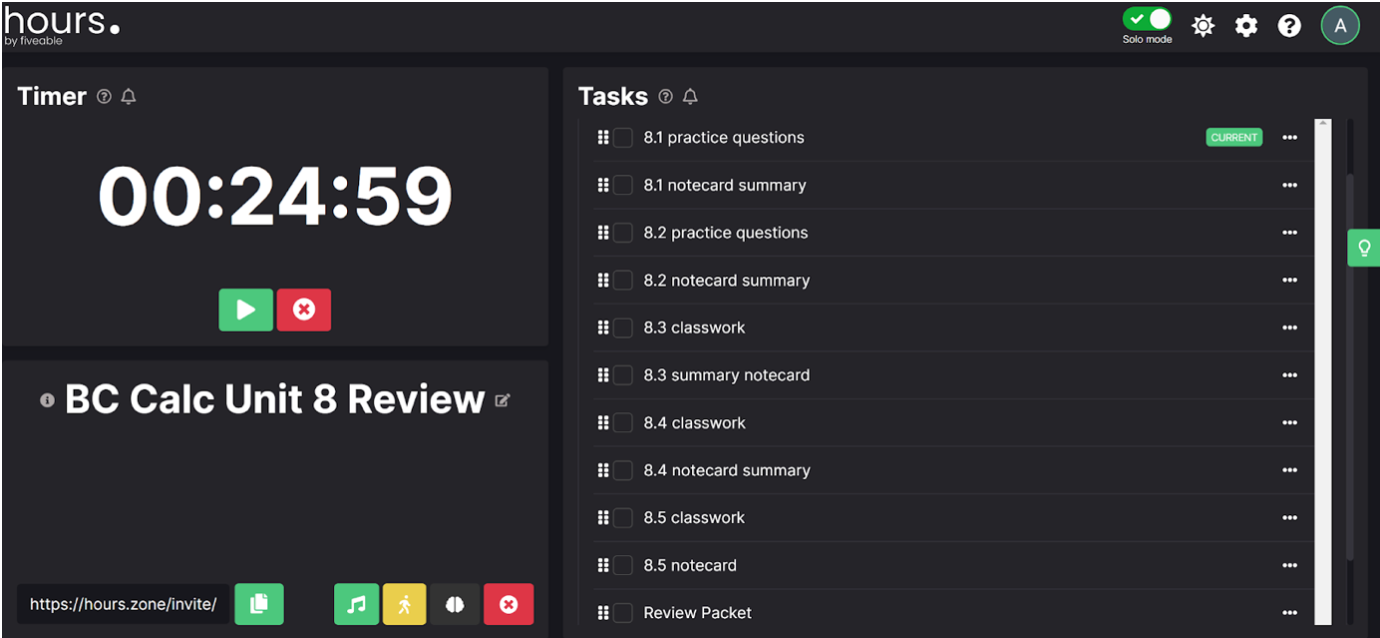Open more options for 8.2 practice questions
Screen dimensions: 1380x638
click(1289, 233)
